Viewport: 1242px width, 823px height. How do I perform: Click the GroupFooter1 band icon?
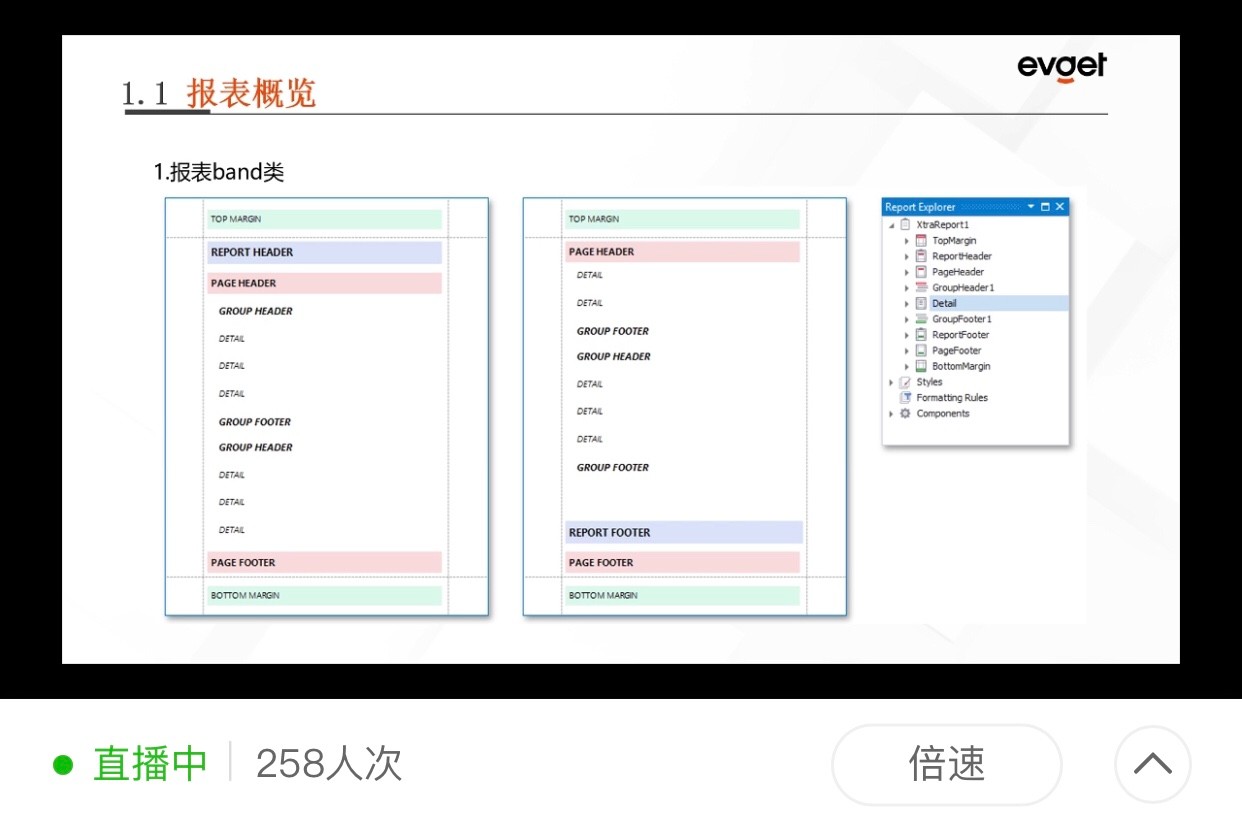[x=921, y=319]
